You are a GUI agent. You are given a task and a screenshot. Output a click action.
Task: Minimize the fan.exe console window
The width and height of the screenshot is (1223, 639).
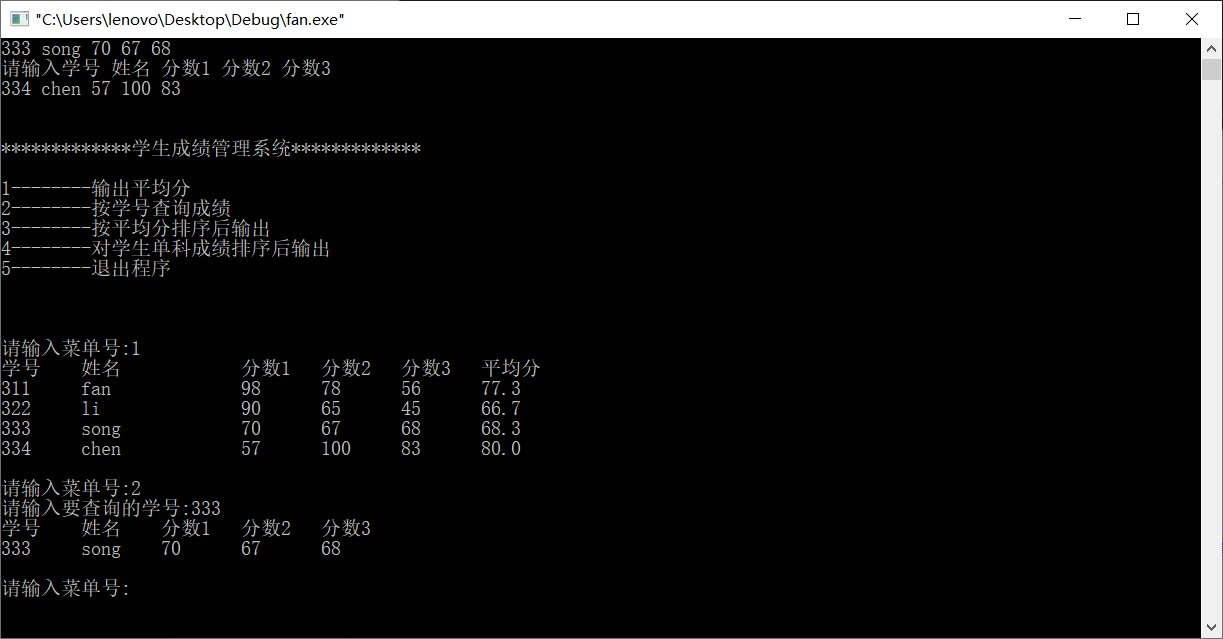[1074, 19]
